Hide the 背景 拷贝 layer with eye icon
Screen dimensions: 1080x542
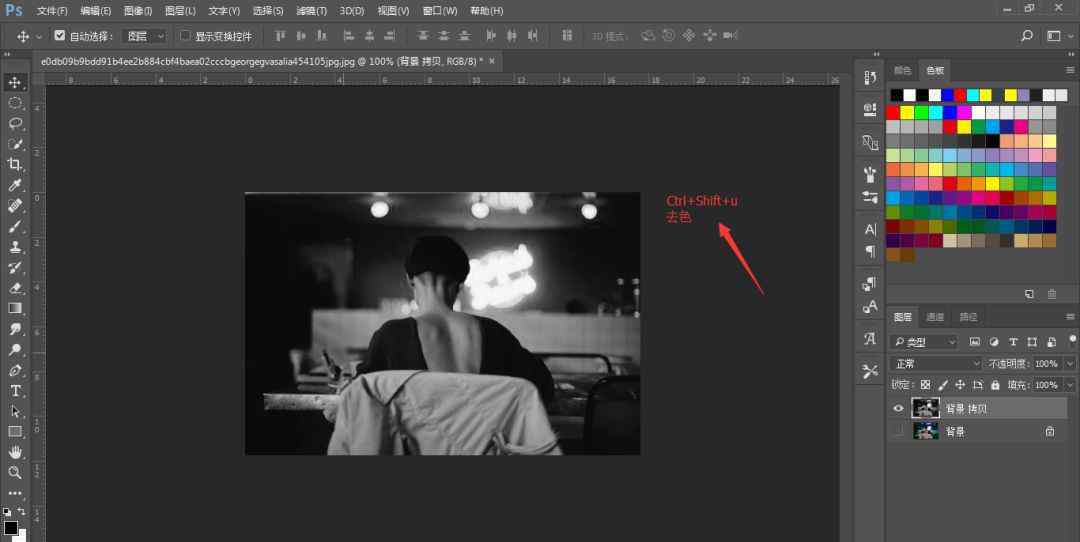coord(898,408)
